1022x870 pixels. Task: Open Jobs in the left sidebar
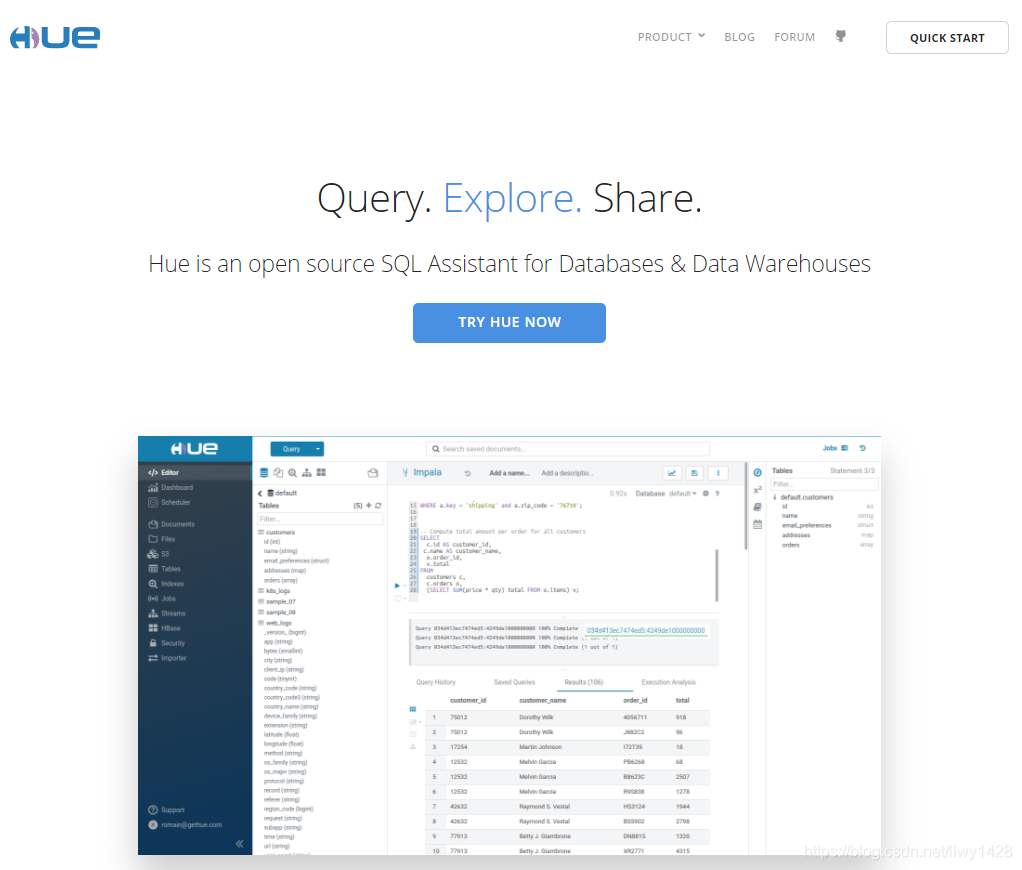[x=161, y=598]
